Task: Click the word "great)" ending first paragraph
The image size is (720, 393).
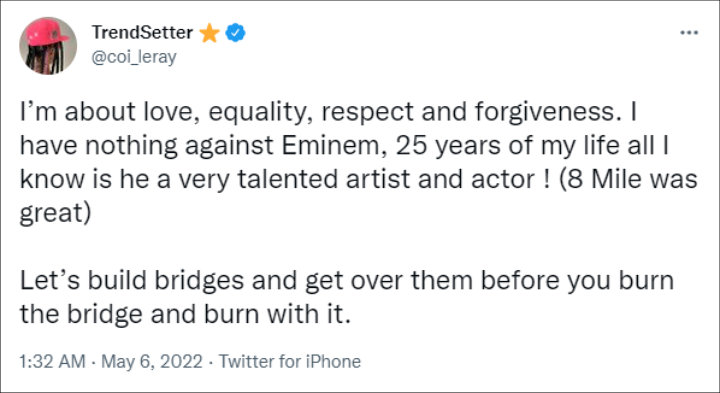Action: (55, 214)
